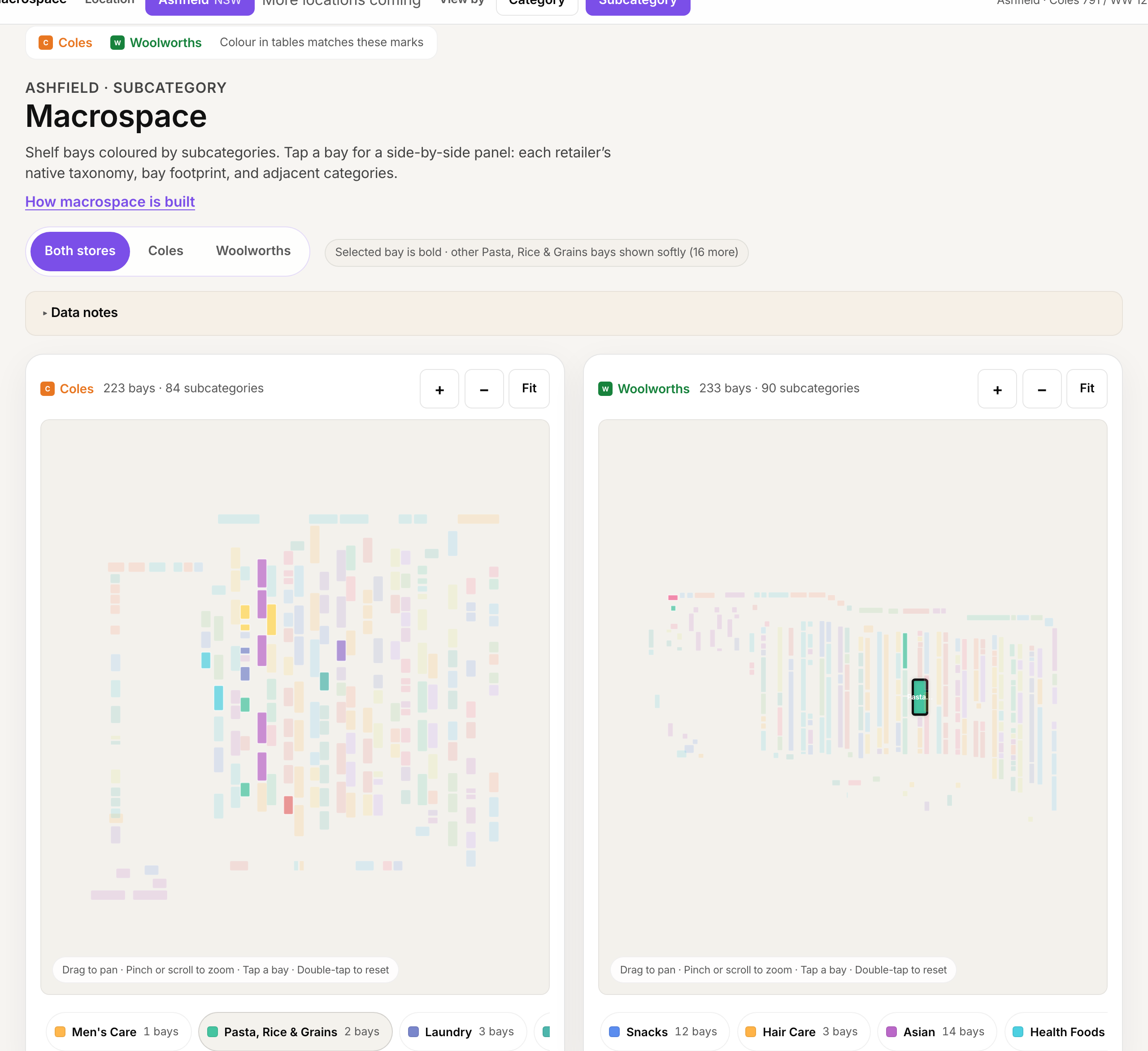Click the Laundry colour swatch
The height and width of the screenshot is (1051, 1148).
413,1032
